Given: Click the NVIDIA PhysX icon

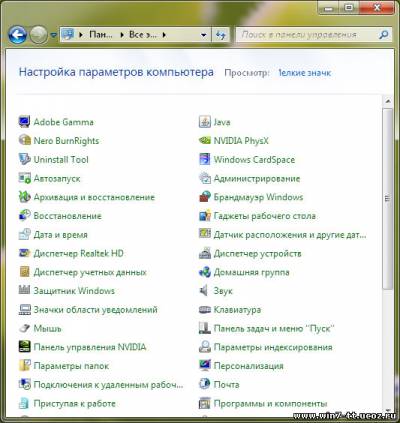Looking at the screenshot, I should tap(205, 140).
